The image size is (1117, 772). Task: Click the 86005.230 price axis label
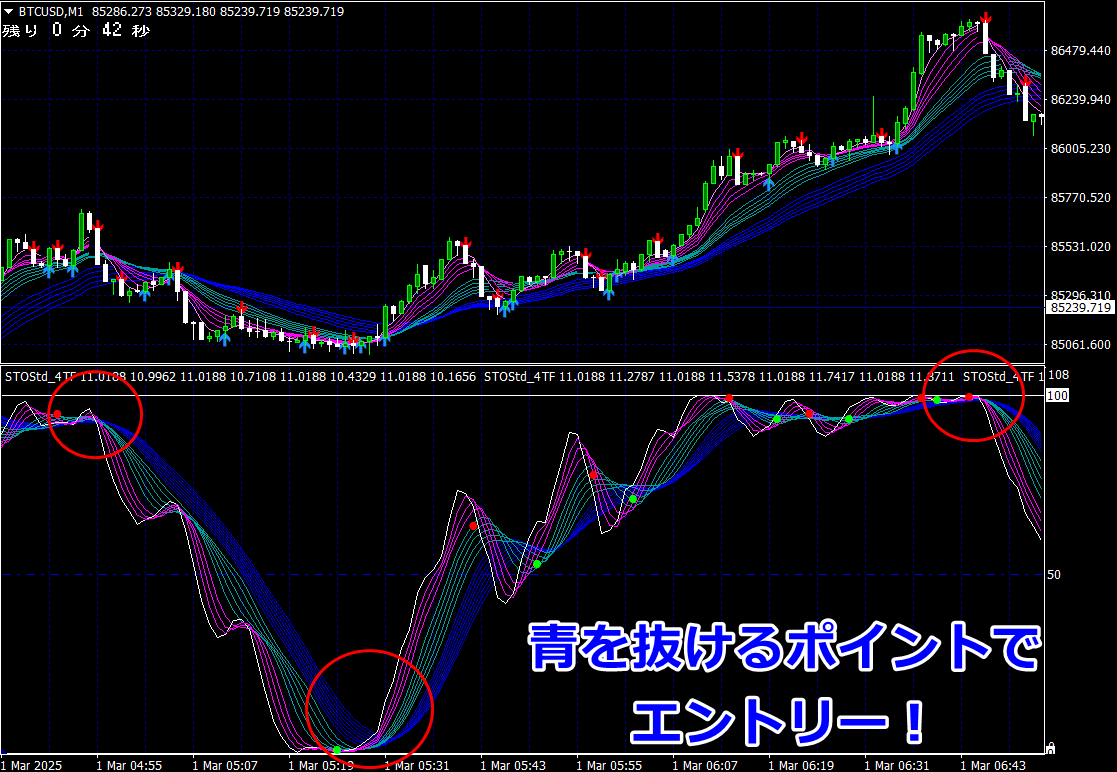click(1081, 149)
